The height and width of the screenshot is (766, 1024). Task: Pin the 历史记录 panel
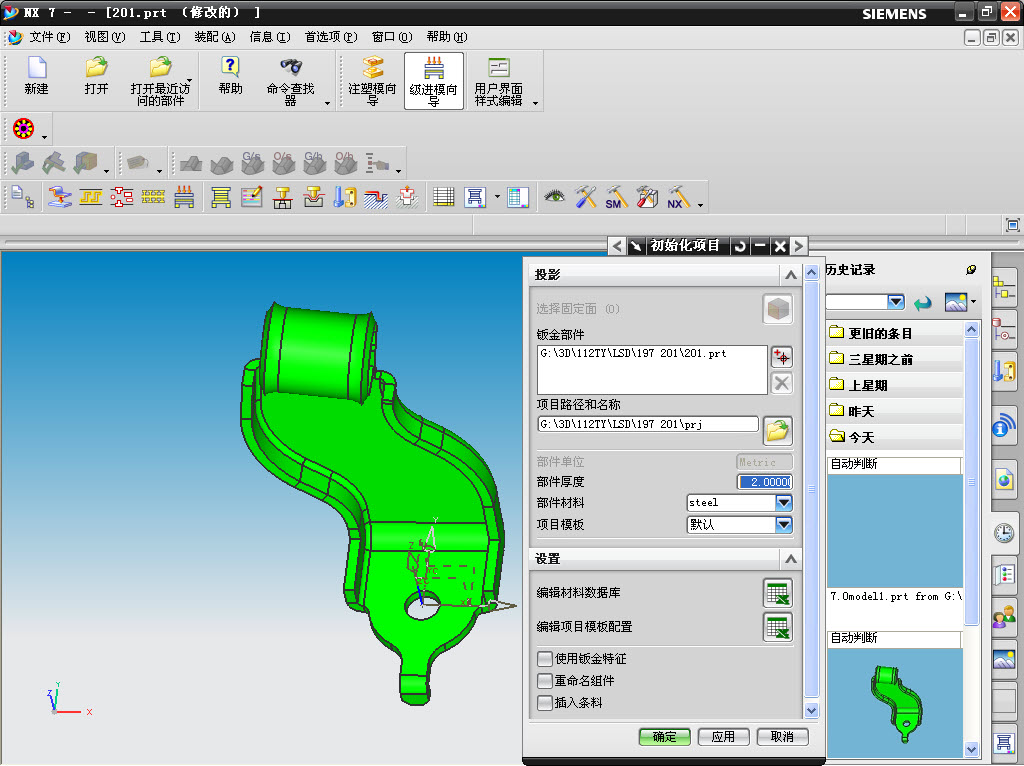click(x=971, y=270)
